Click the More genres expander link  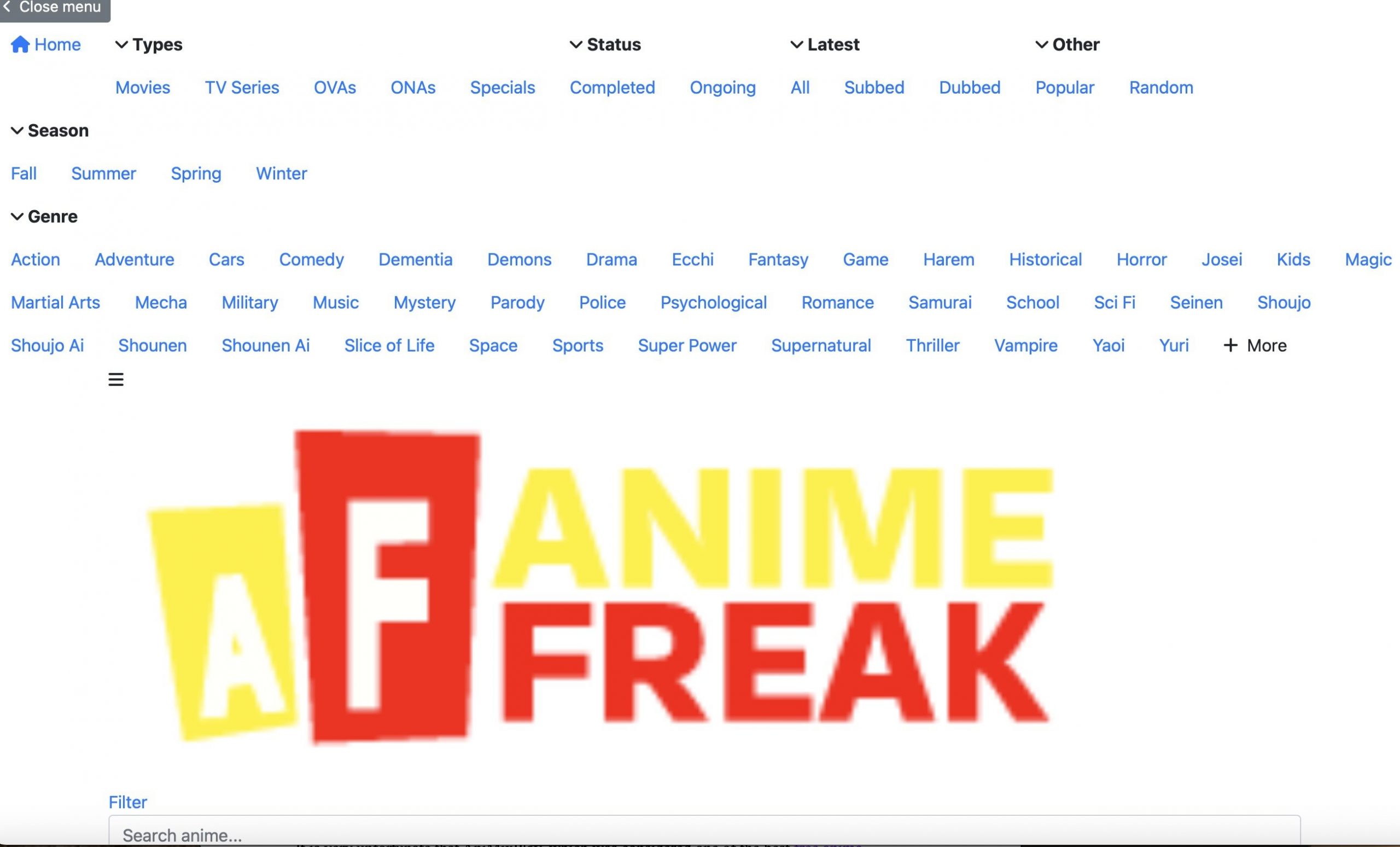[x=1254, y=345]
